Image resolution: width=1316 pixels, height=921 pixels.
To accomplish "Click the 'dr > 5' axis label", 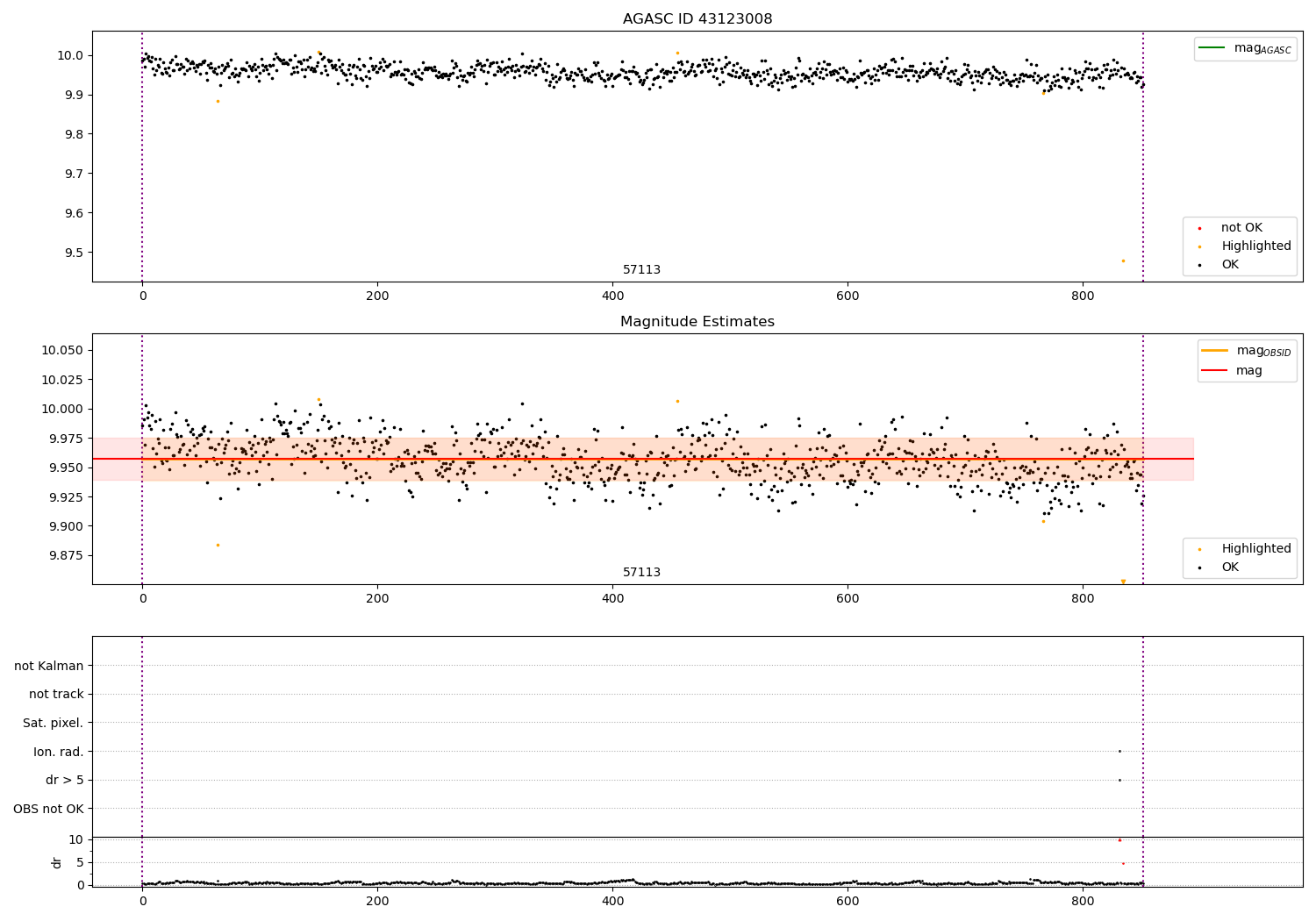I will pyautogui.click(x=65, y=780).
